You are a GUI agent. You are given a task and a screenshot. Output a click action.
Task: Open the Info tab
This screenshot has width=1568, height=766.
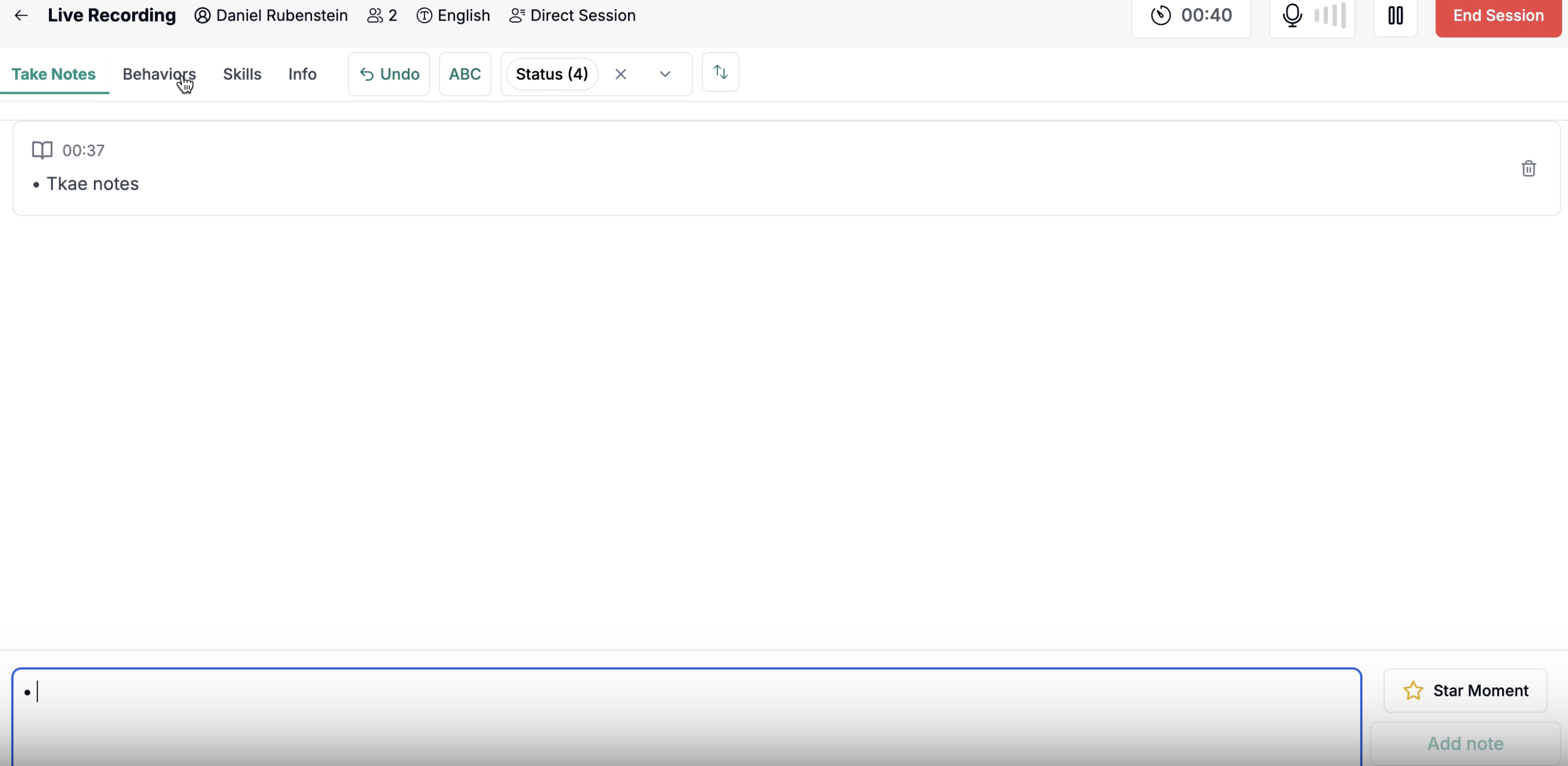tap(303, 74)
